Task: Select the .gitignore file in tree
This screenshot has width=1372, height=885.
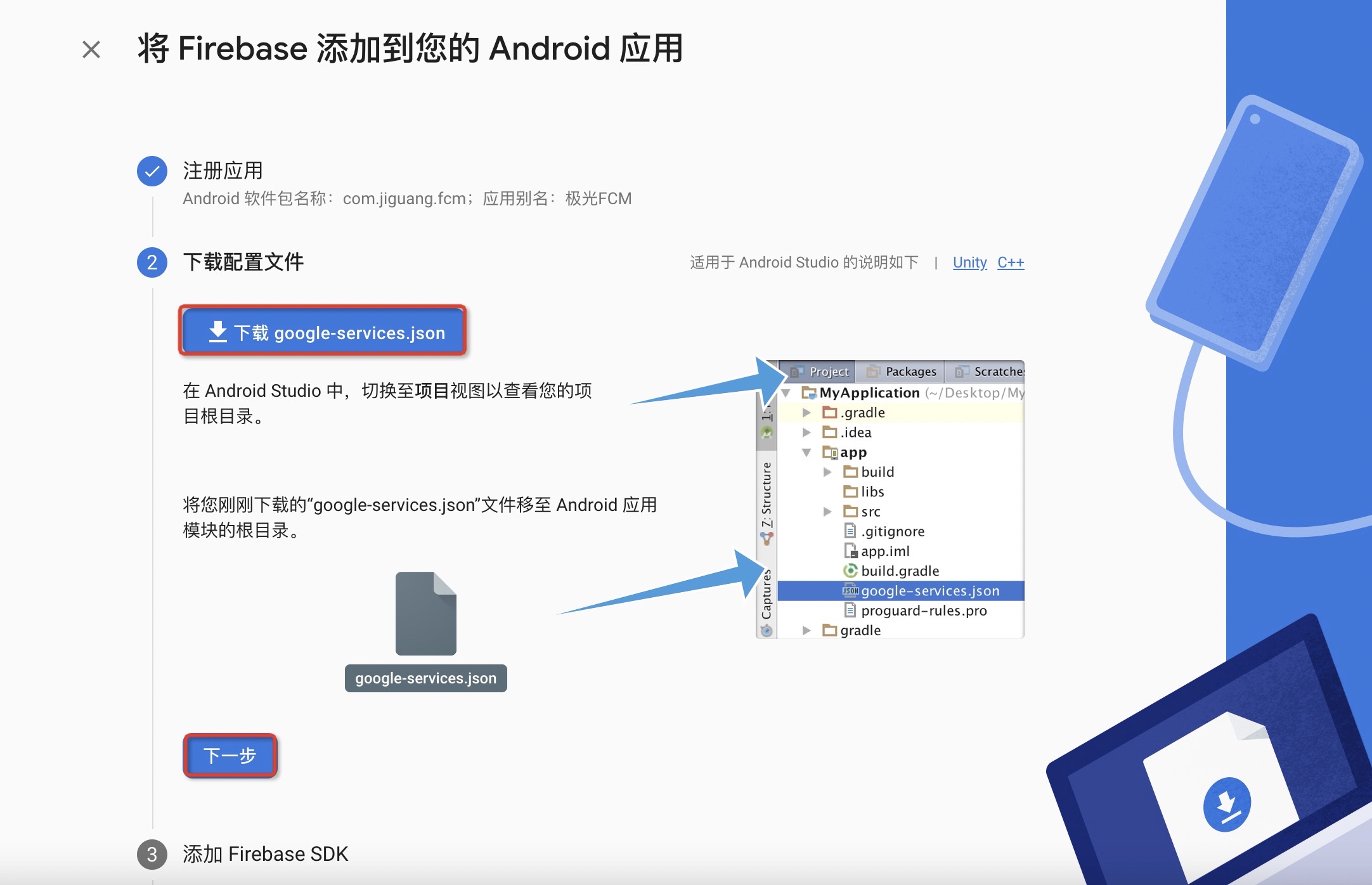Action: click(893, 531)
